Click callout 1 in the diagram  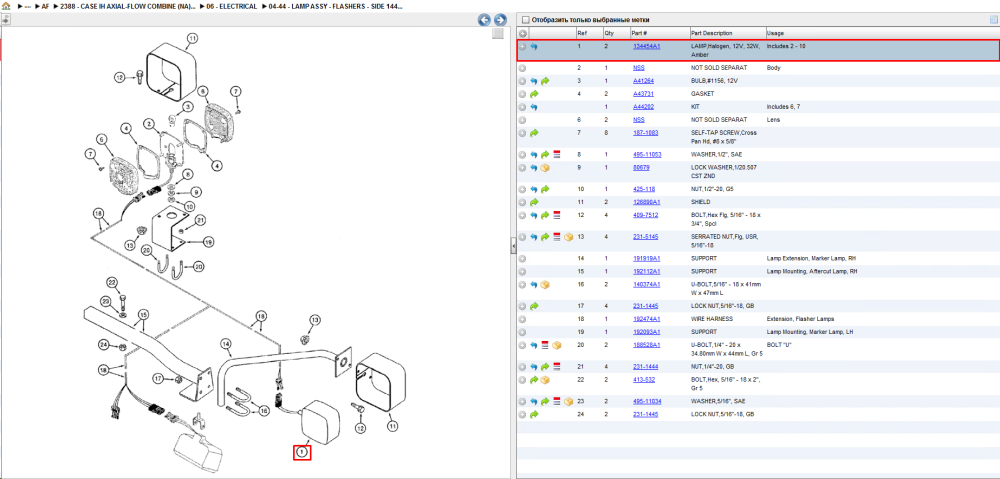pyautogui.click(x=302, y=452)
